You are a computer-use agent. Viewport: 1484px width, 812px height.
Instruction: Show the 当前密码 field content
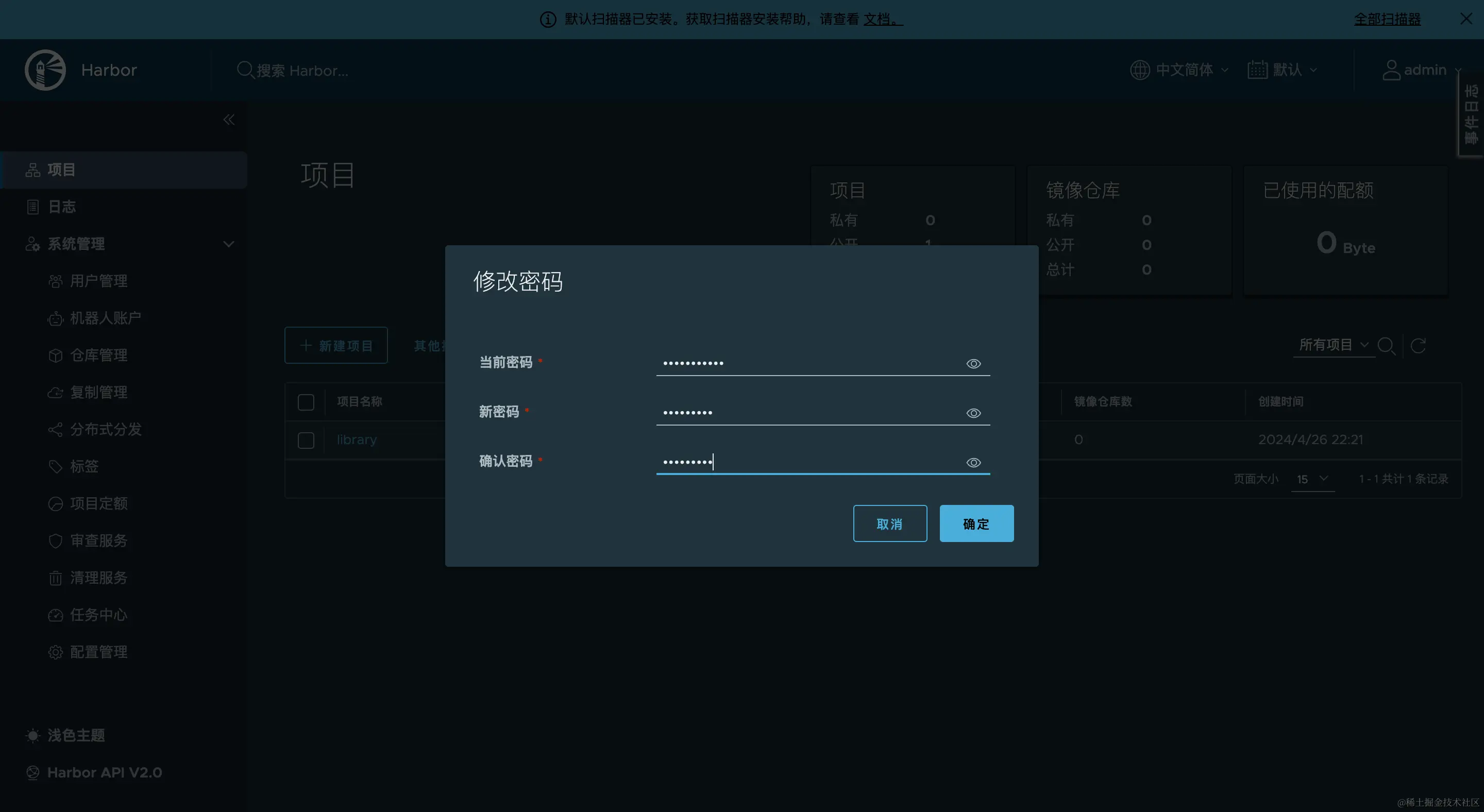coord(973,363)
